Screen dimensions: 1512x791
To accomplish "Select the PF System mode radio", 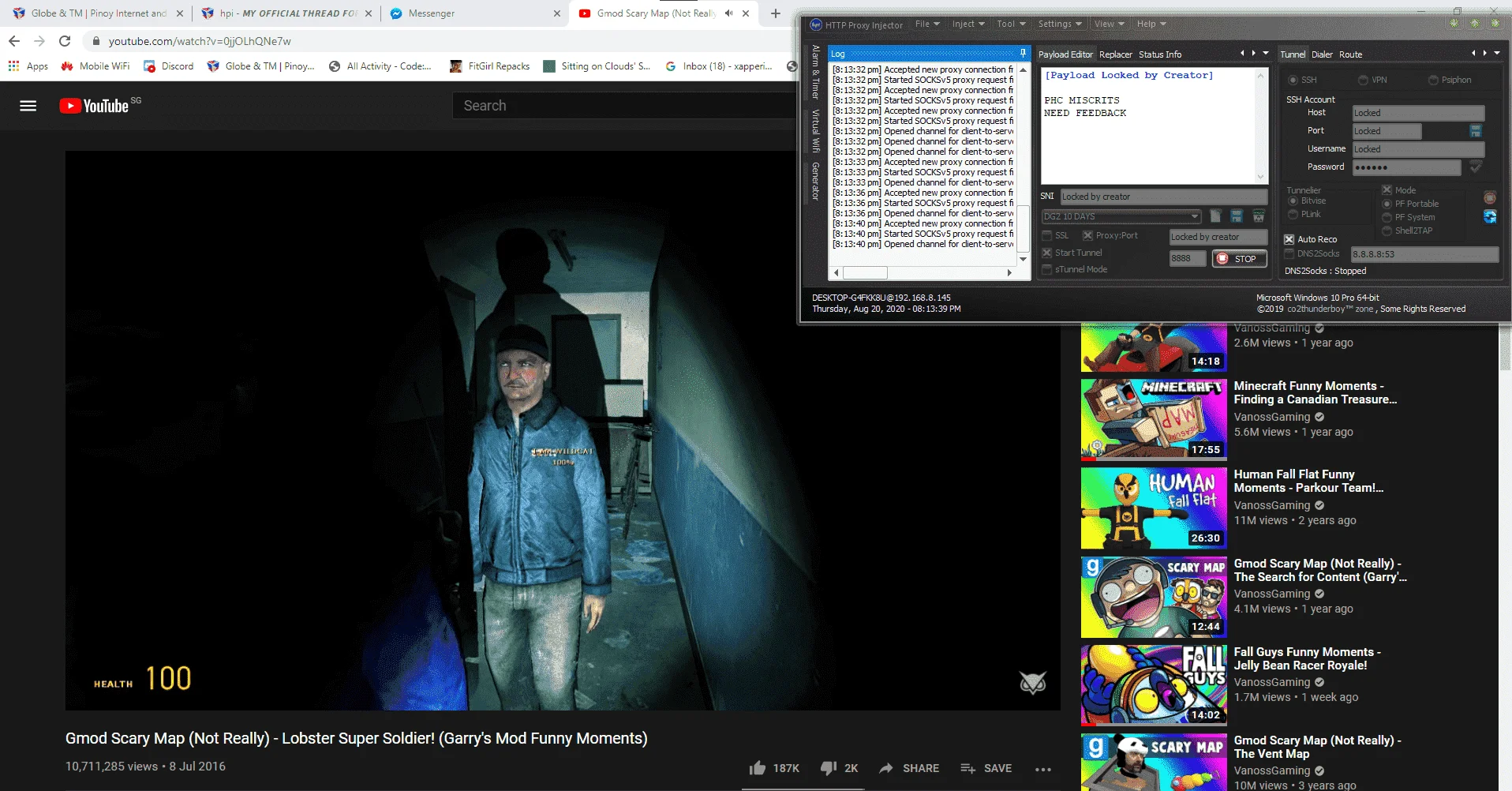I will pos(1387,217).
